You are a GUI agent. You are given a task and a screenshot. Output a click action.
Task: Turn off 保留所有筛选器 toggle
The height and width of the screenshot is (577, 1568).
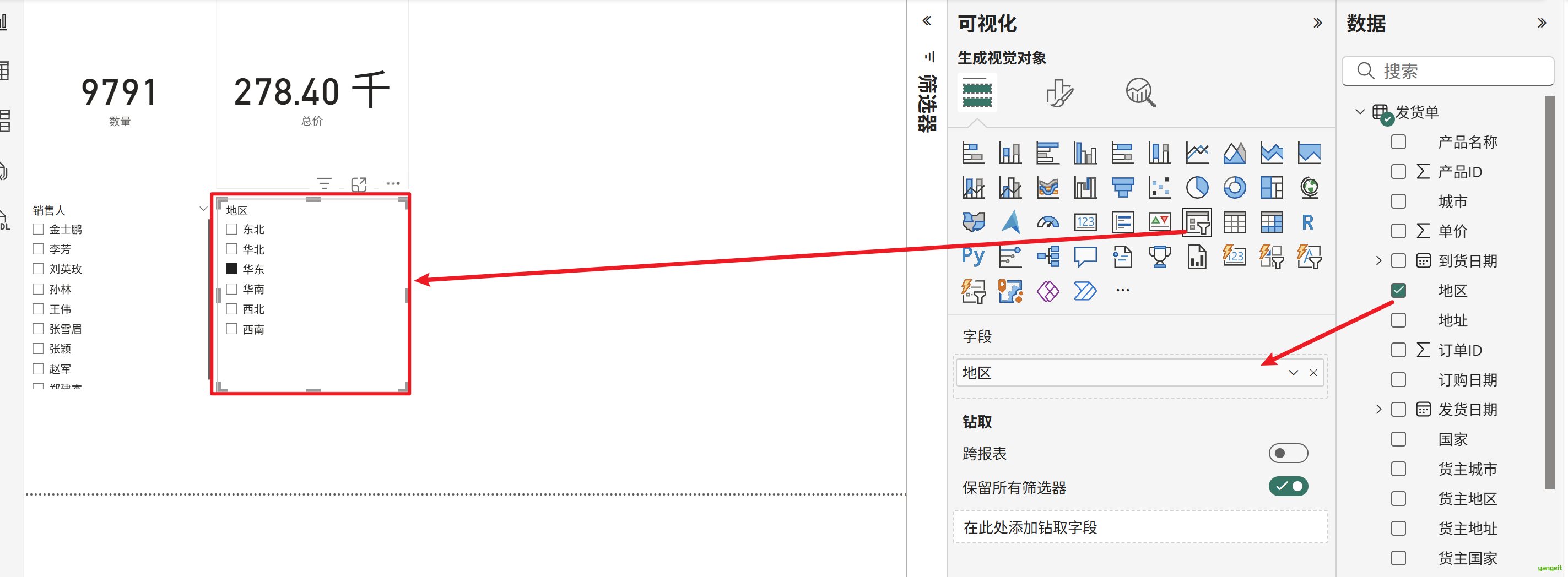click(1288, 487)
